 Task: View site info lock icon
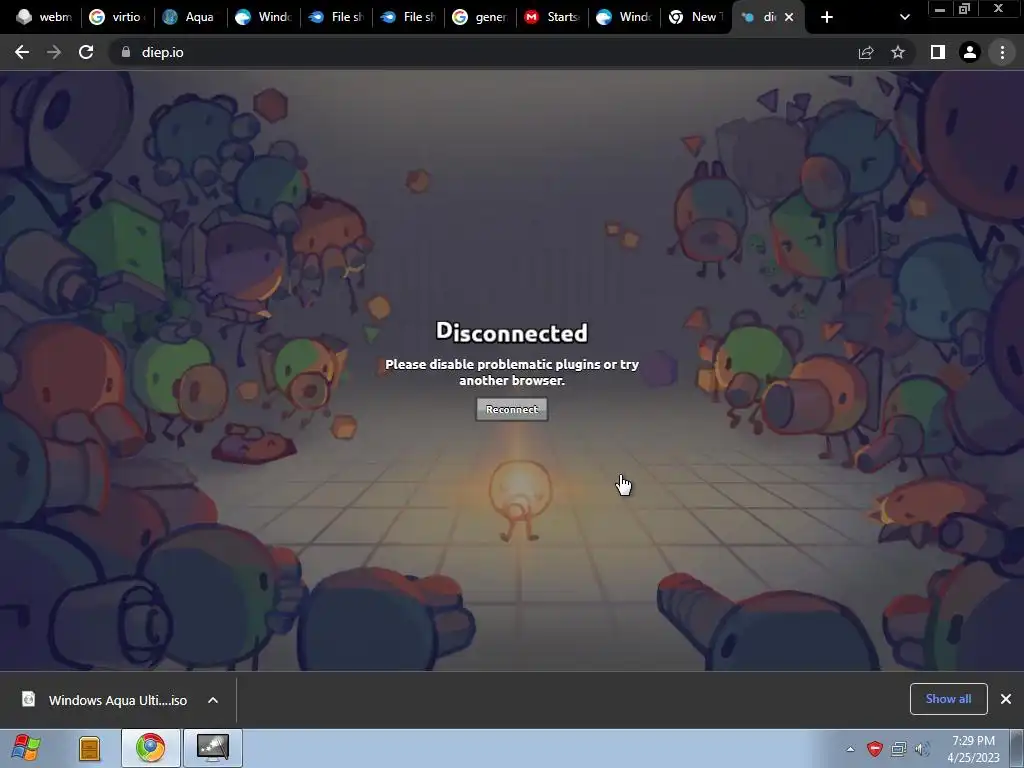coord(125,52)
